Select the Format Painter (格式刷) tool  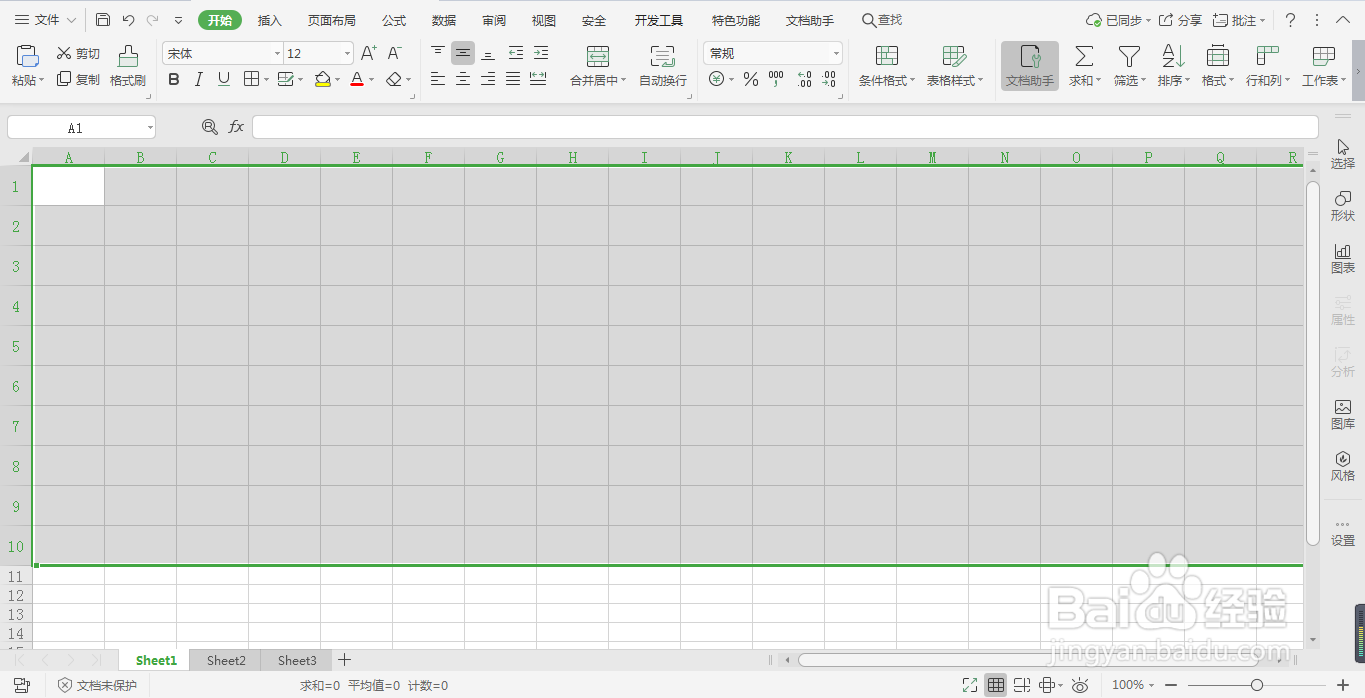pos(128,66)
